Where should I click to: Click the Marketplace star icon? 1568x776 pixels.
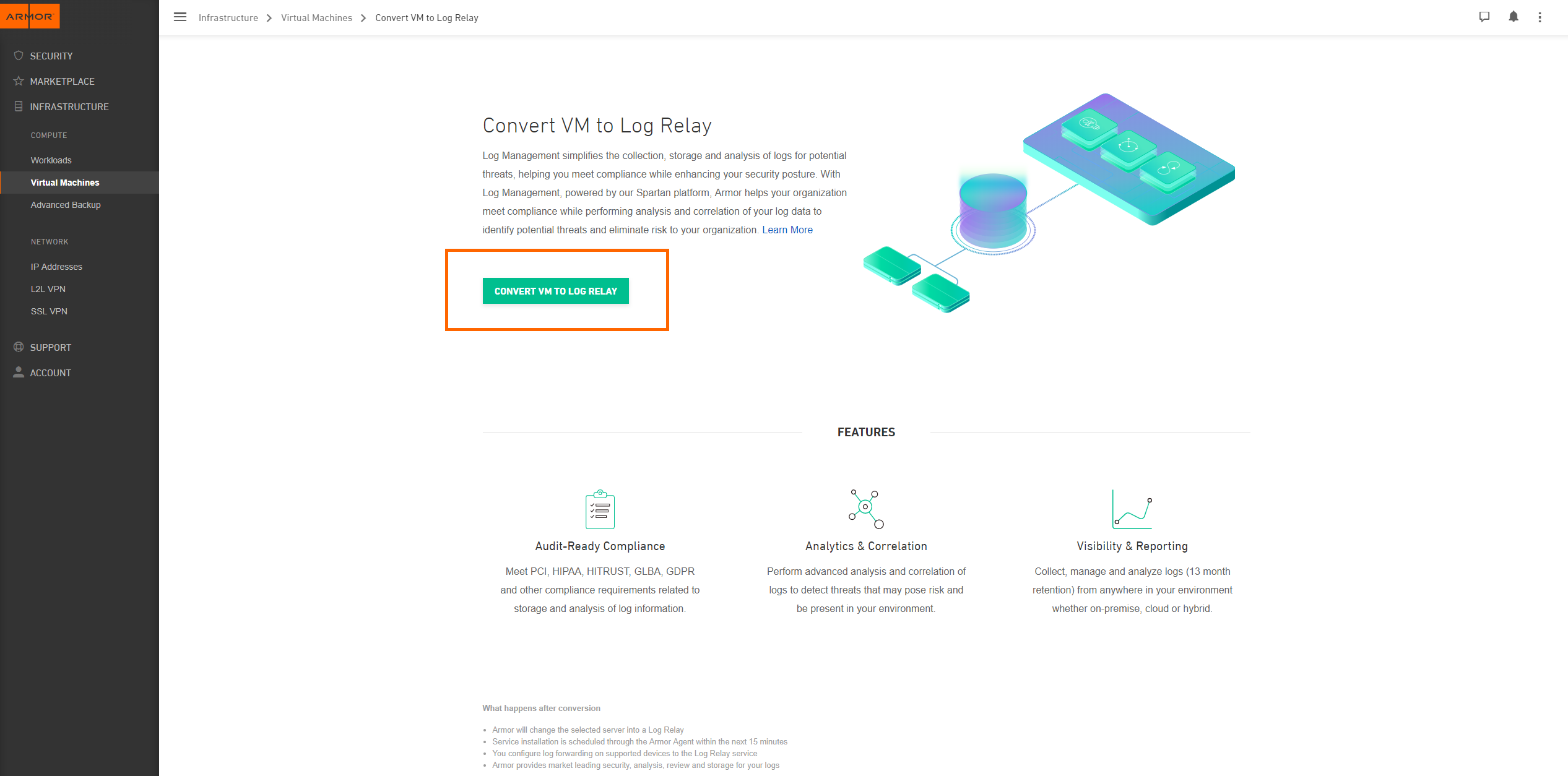click(x=19, y=81)
